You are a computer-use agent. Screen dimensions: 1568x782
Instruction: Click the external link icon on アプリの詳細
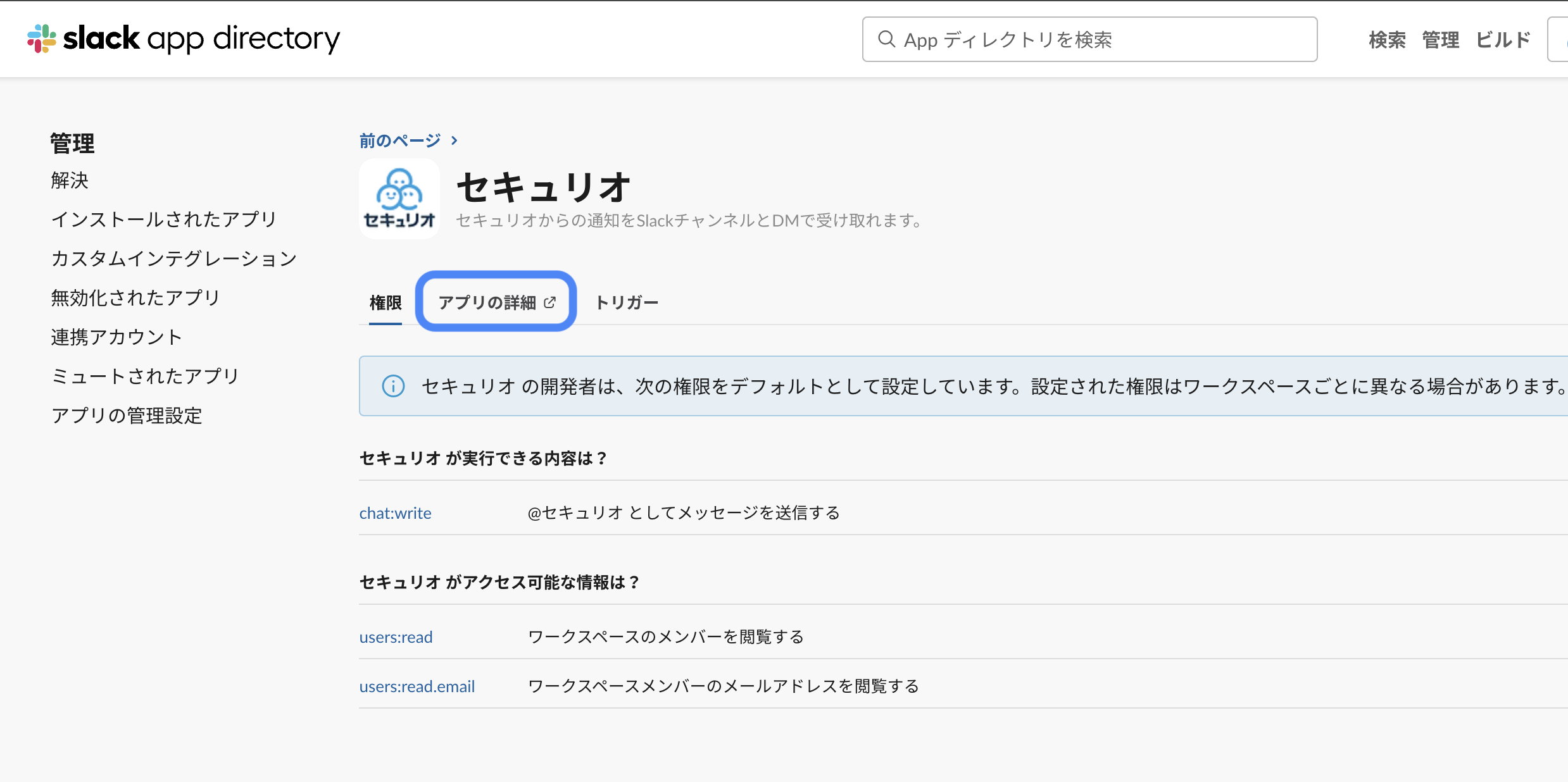[549, 302]
